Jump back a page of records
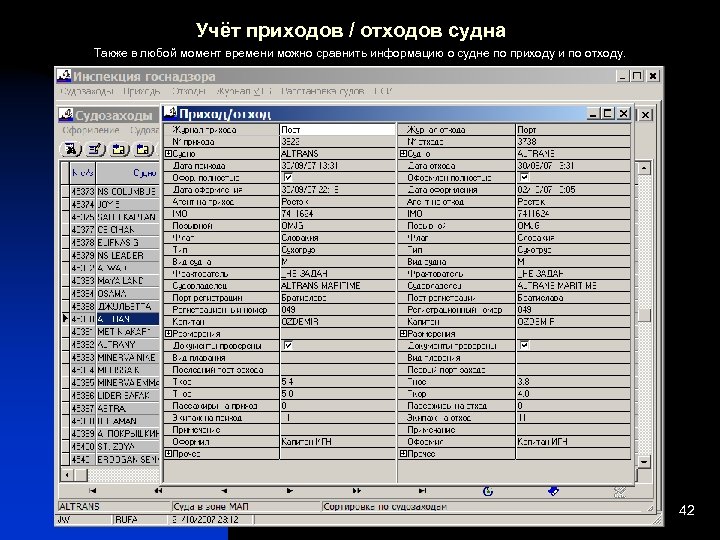 pos(158,491)
